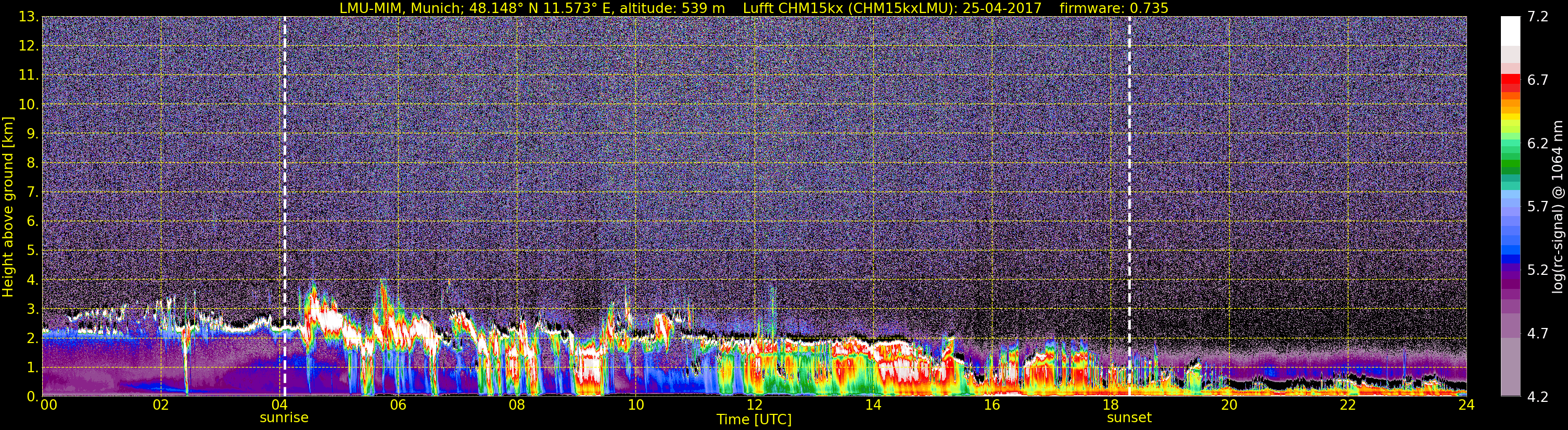Click the 'firmware: 0.735' text in the title
The width and height of the screenshot is (1568, 430).
pyautogui.click(x=1114, y=8)
